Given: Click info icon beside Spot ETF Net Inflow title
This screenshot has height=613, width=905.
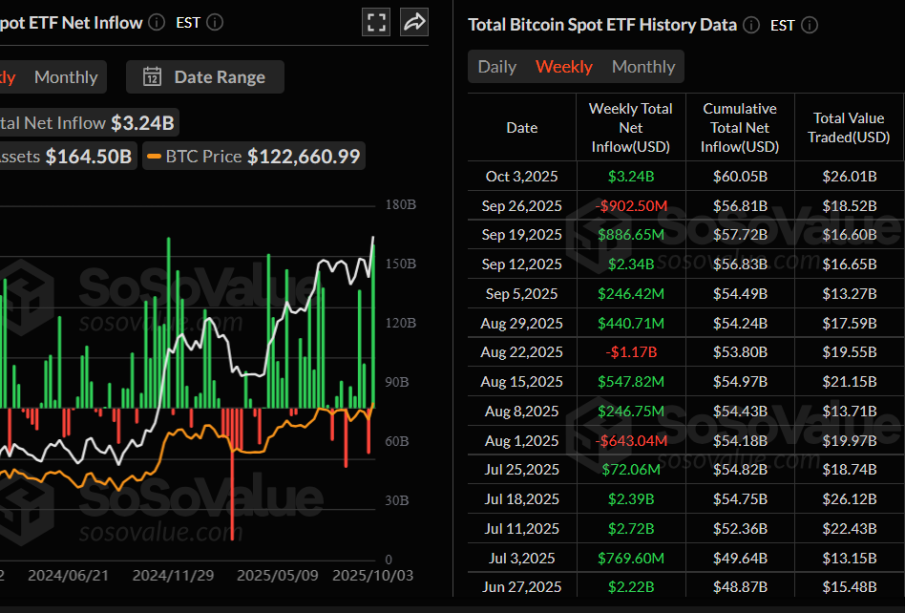Looking at the screenshot, I should 158,22.
